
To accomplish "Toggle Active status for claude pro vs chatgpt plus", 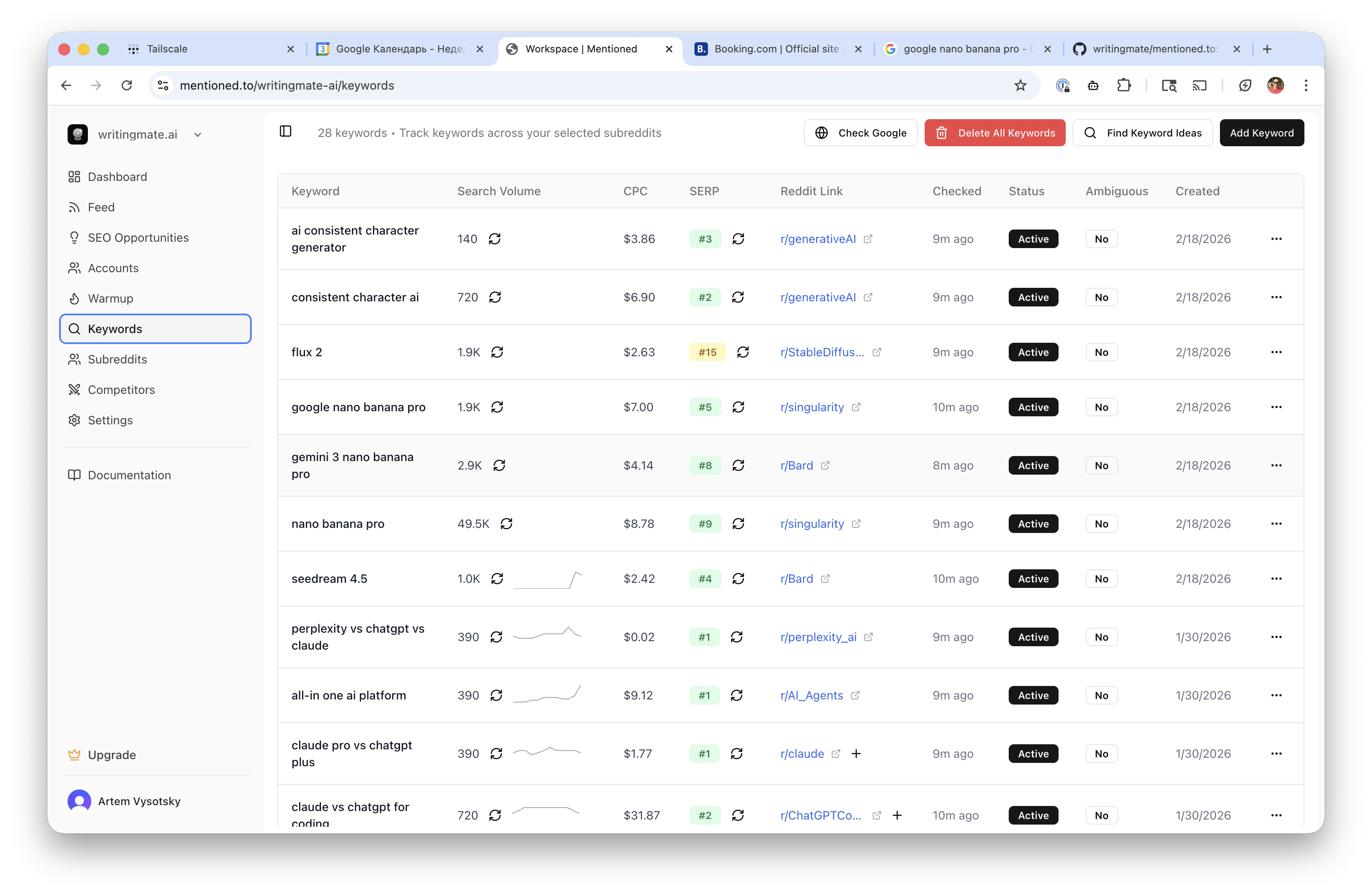I will pos(1033,754).
